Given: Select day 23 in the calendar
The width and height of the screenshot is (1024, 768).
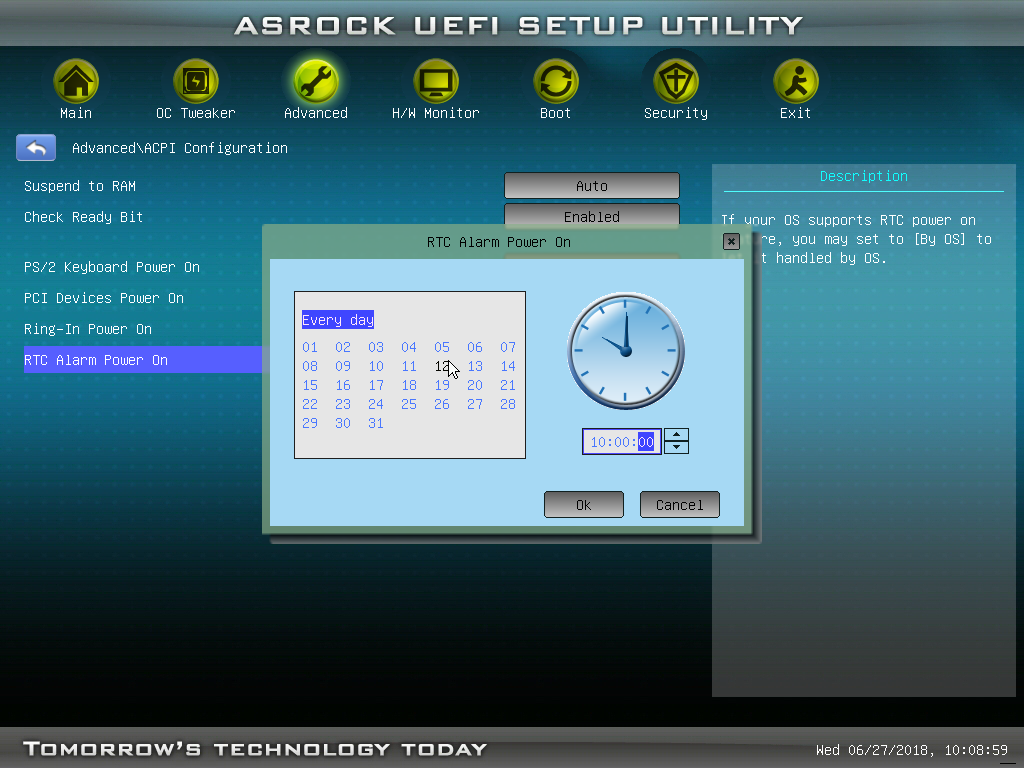Looking at the screenshot, I should (x=343, y=404).
